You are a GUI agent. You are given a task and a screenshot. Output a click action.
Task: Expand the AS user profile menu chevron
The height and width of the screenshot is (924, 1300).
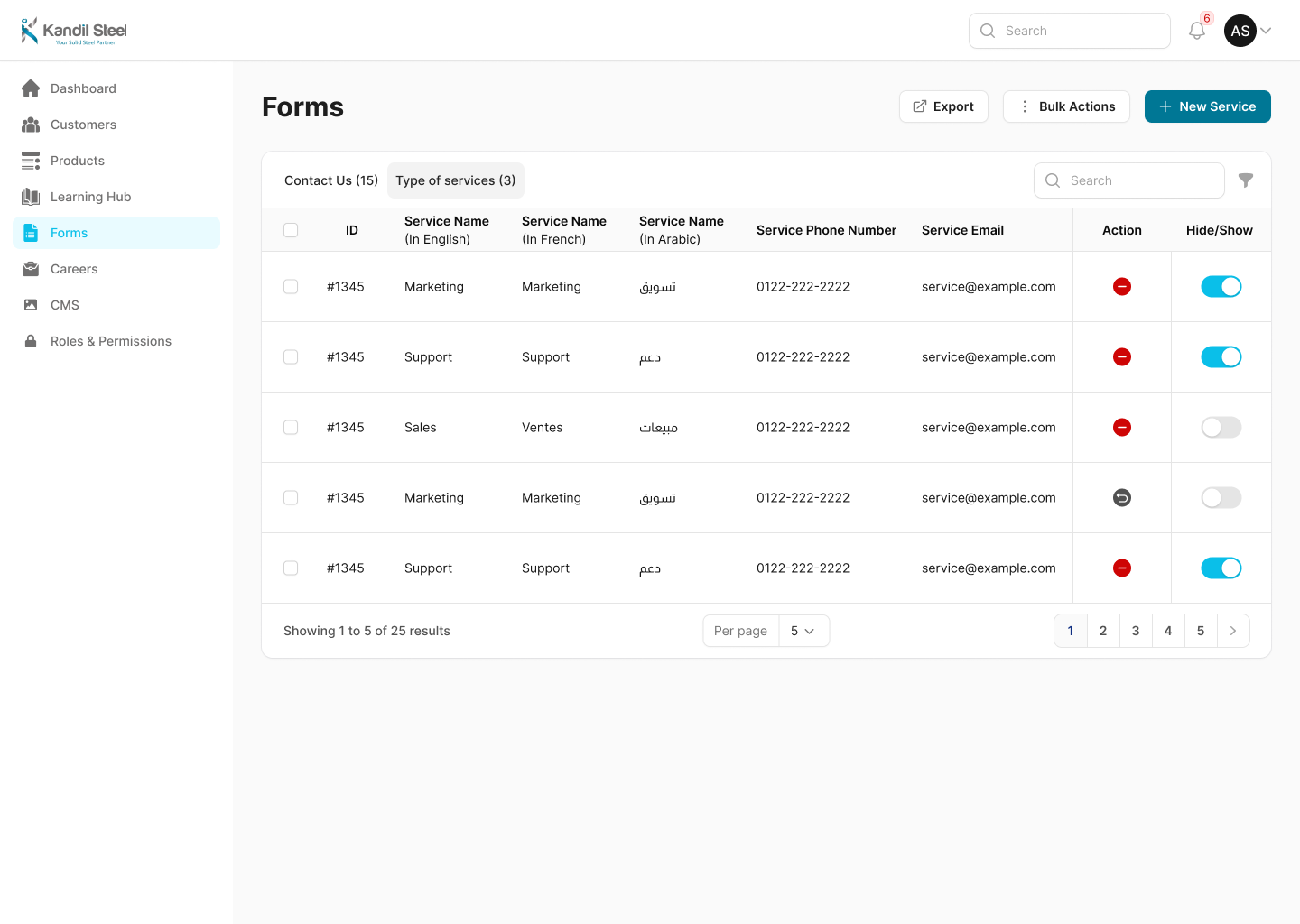coord(1266,31)
